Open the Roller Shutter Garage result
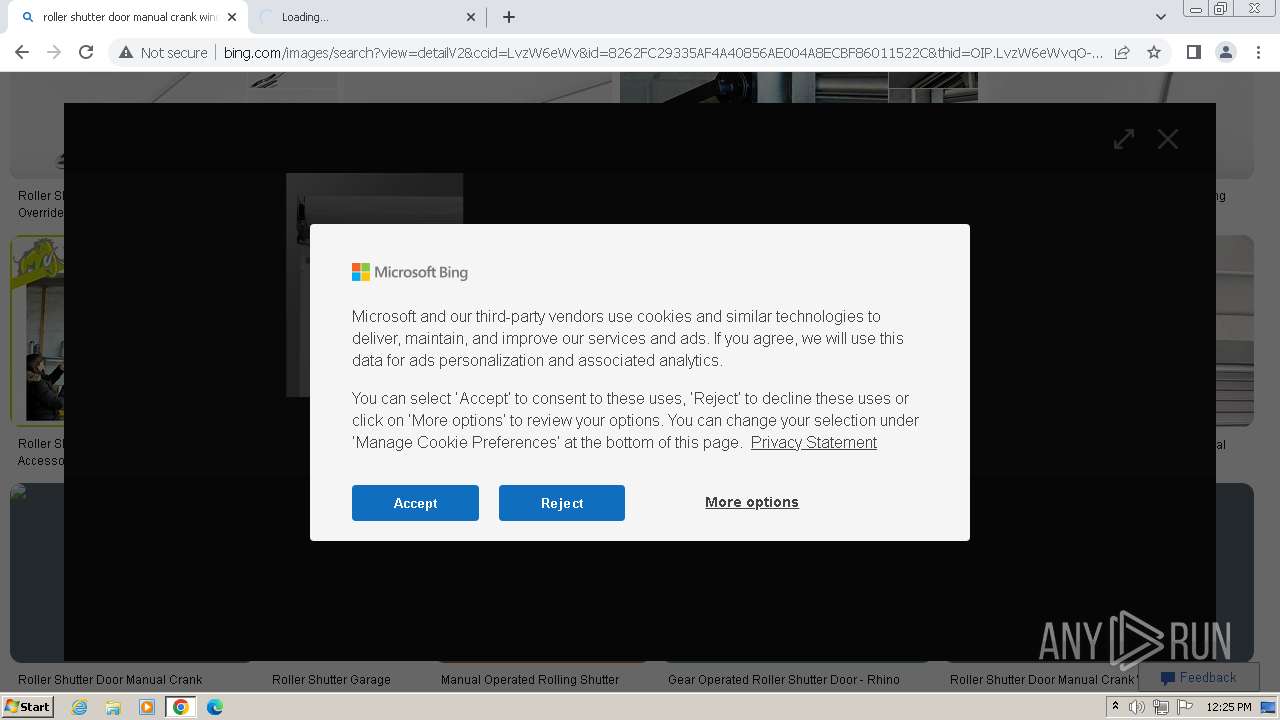Viewport: 1280px width, 720px height. [x=331, y=680]
